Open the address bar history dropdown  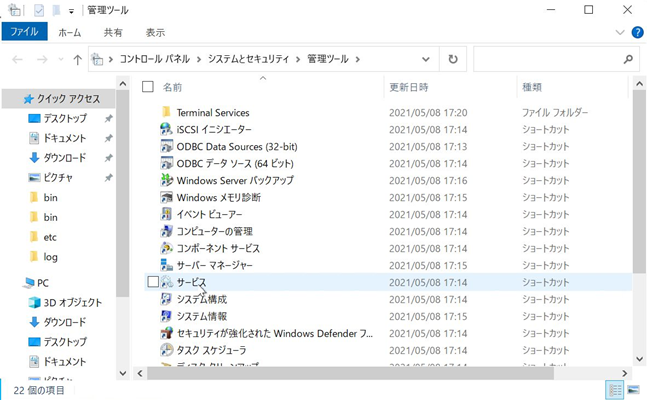[425, 59]
